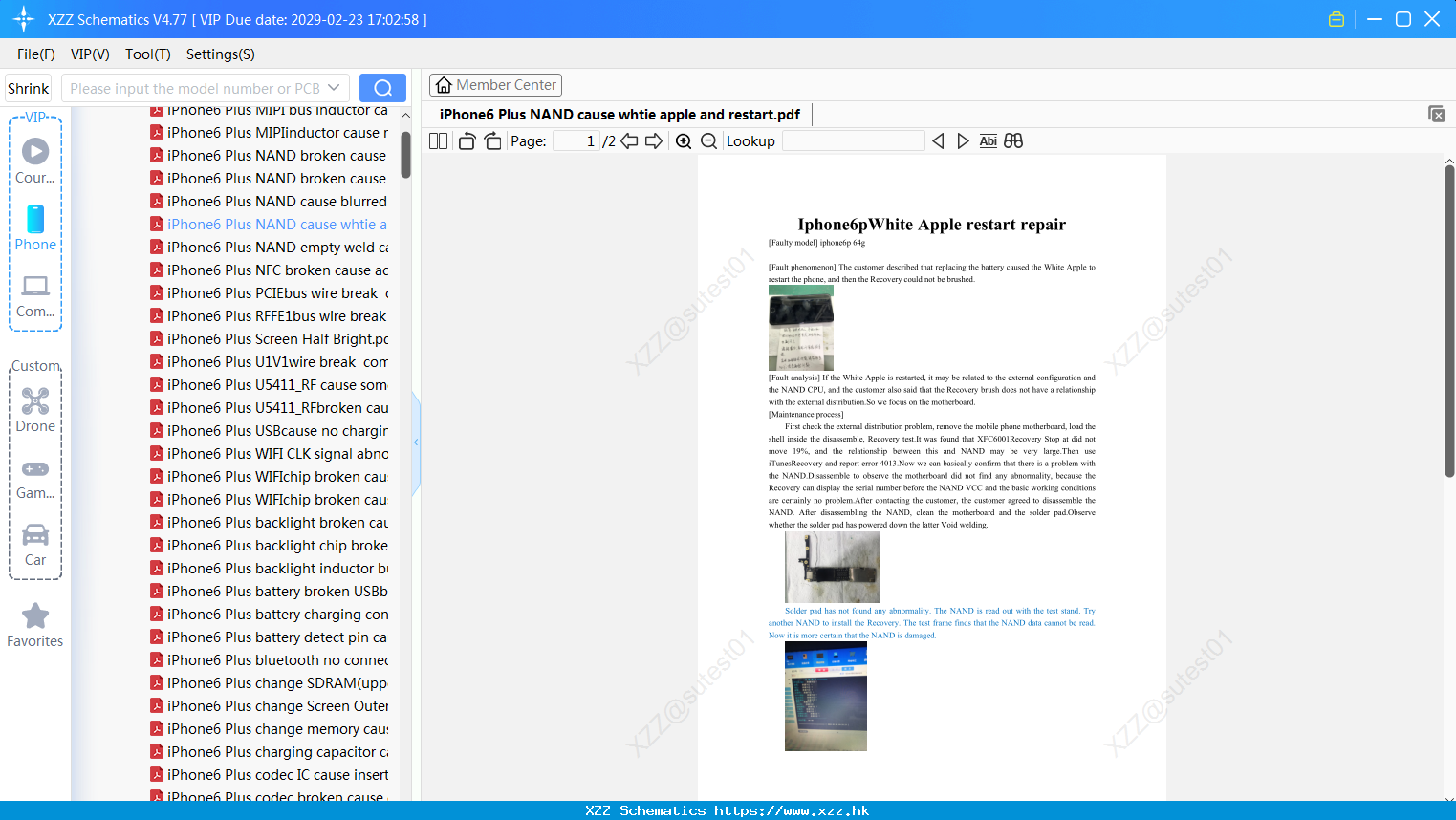
Task: Open the VIP(V) menu
Action: tap(90, 54)
